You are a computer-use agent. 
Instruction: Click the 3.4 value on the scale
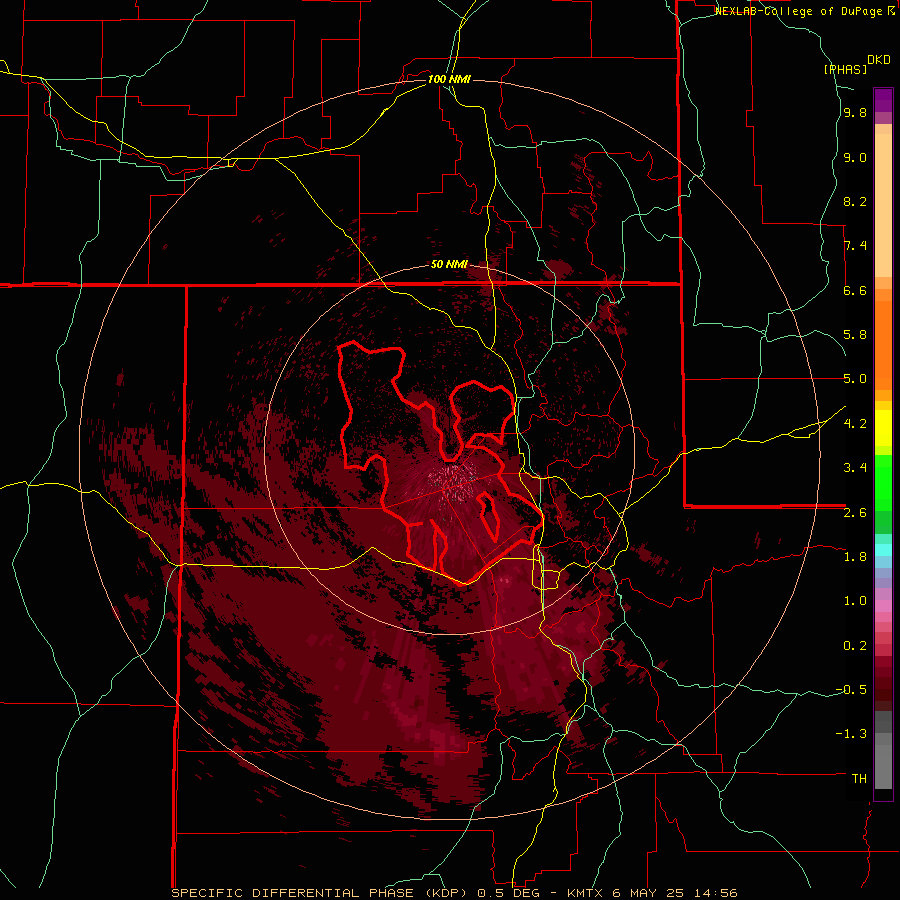click(x=855, y=467)
